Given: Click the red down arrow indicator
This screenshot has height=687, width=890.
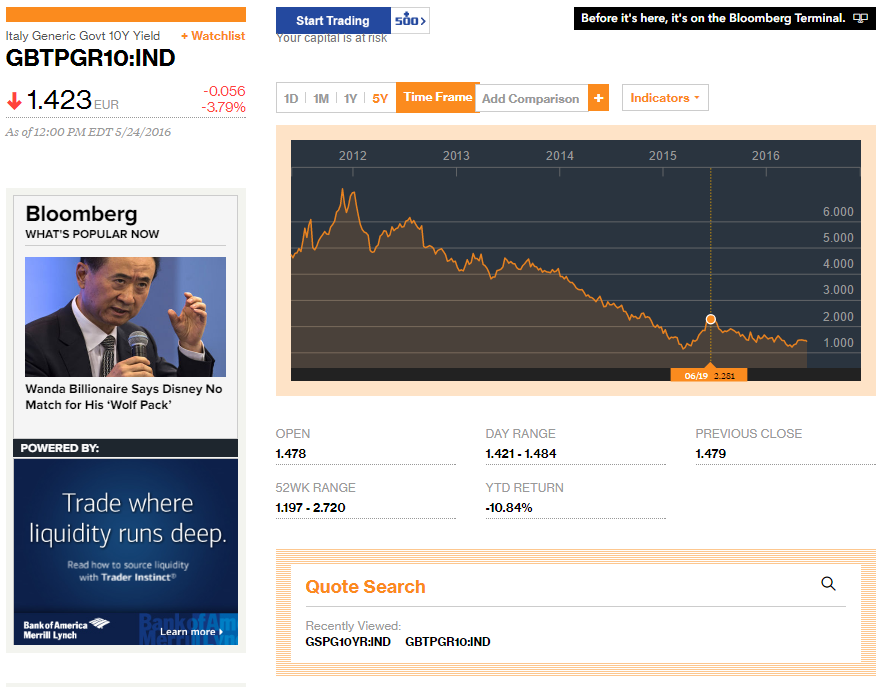Looking at the screenshot, I should point(14,101).
